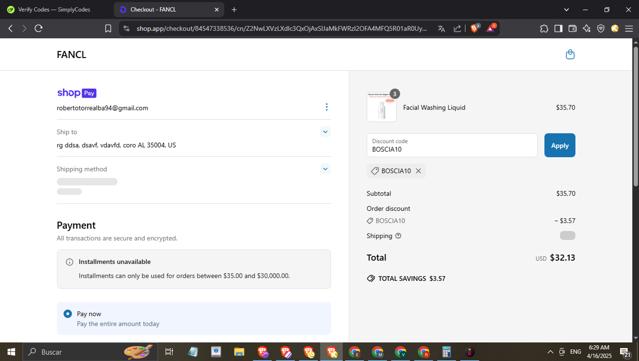The height and width of the screenshot is (361, 639).
Task: Toggle the browser sidebar panel icon
Action: (558, 29)
